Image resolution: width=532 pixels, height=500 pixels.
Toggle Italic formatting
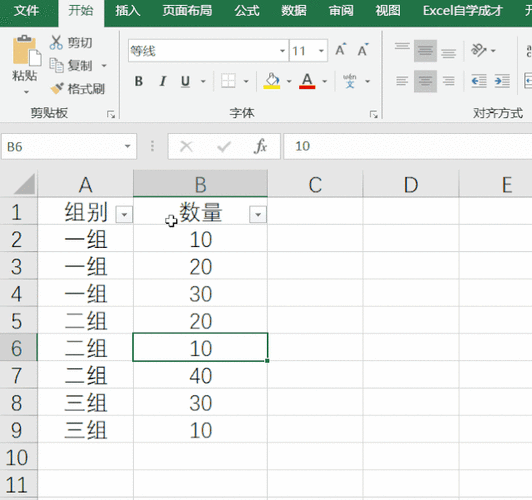pyautogui.click(x=163, y=81)
